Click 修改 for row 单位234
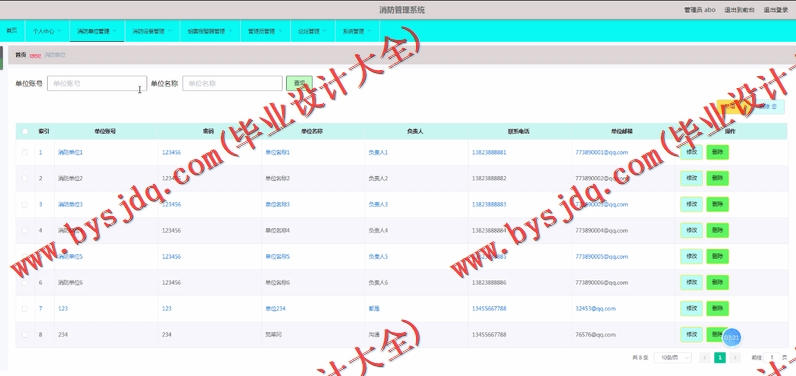The height and width of the screenshot is (376, 796). point(691,309)
